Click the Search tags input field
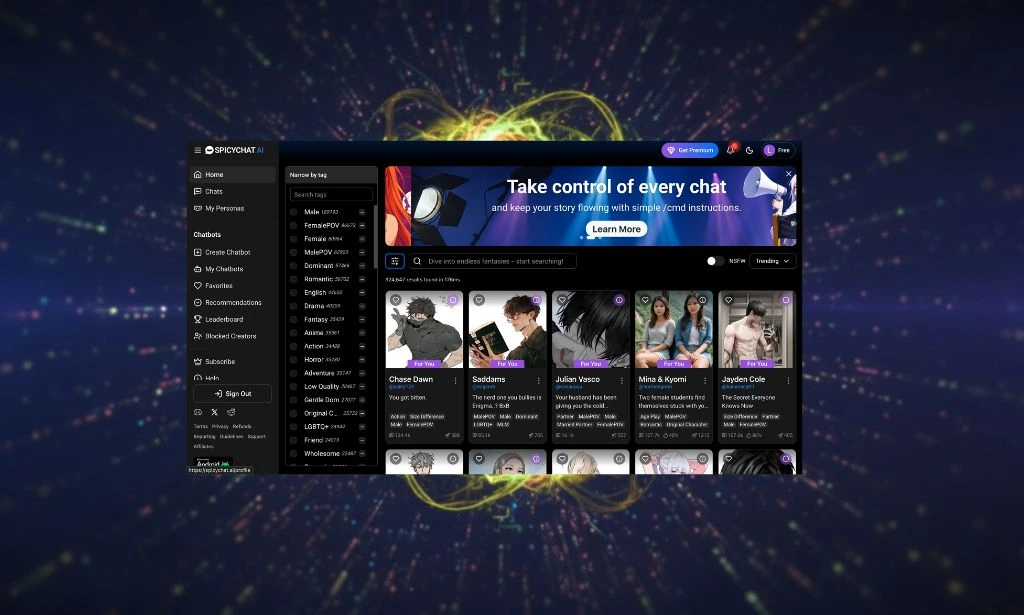This screenshot has width=1024, height=615. coord(330,194)
